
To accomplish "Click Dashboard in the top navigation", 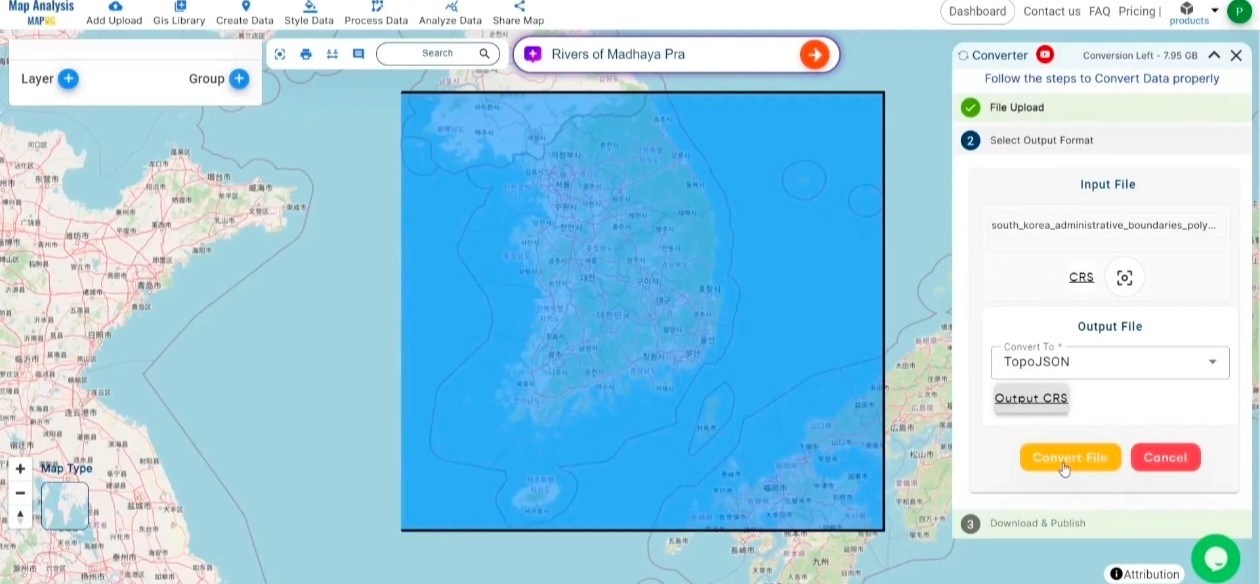I will (x=977, y=11).
